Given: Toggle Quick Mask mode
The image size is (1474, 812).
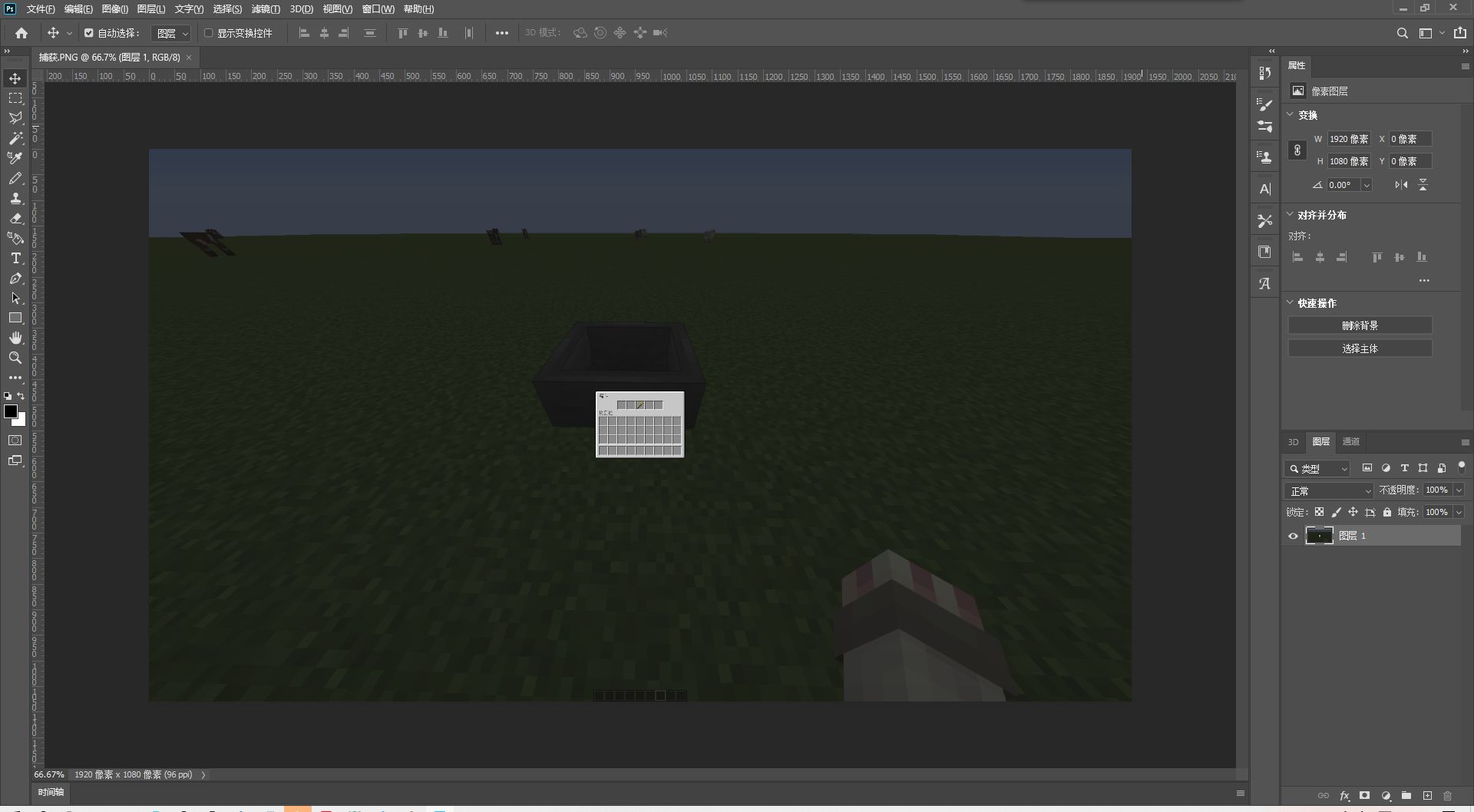Looking at the screenshot, I should pyautogui.click(x=15, y=441).
